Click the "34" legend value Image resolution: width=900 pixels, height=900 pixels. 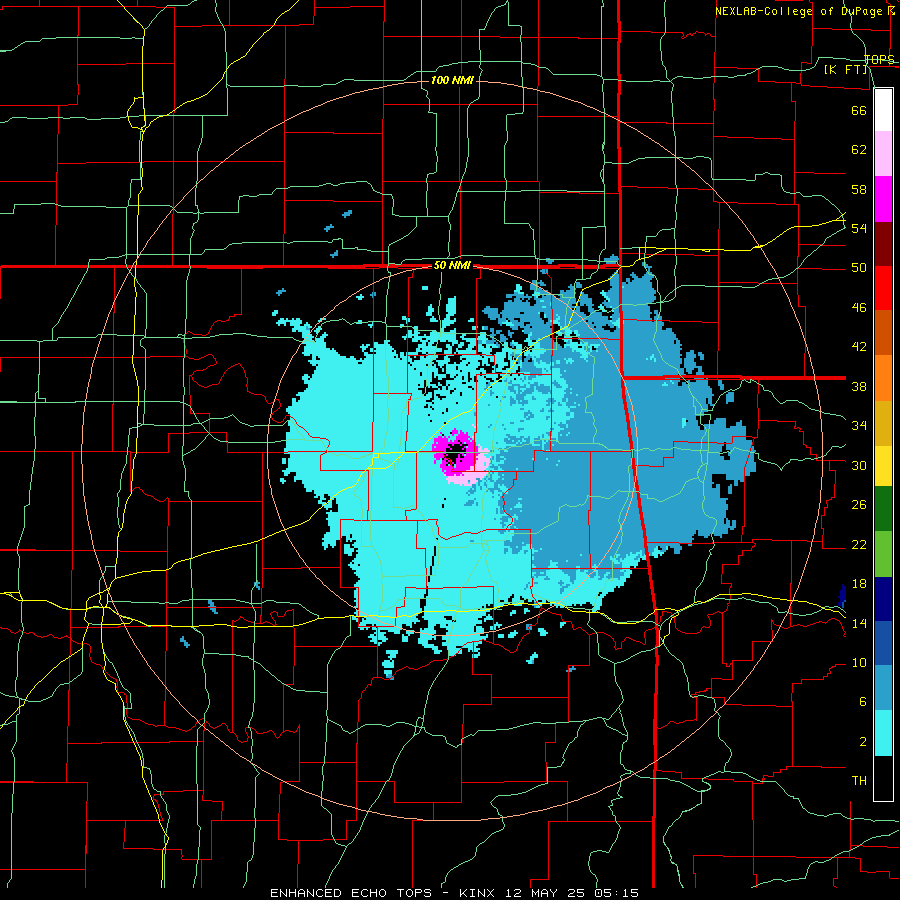(859, 426)
